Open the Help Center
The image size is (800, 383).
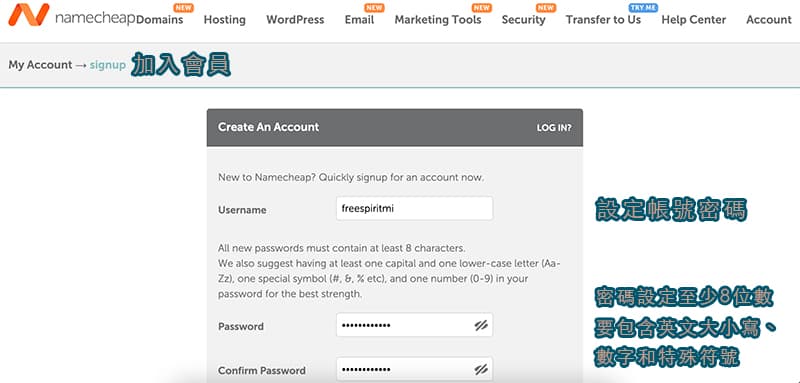coord(693,20)
